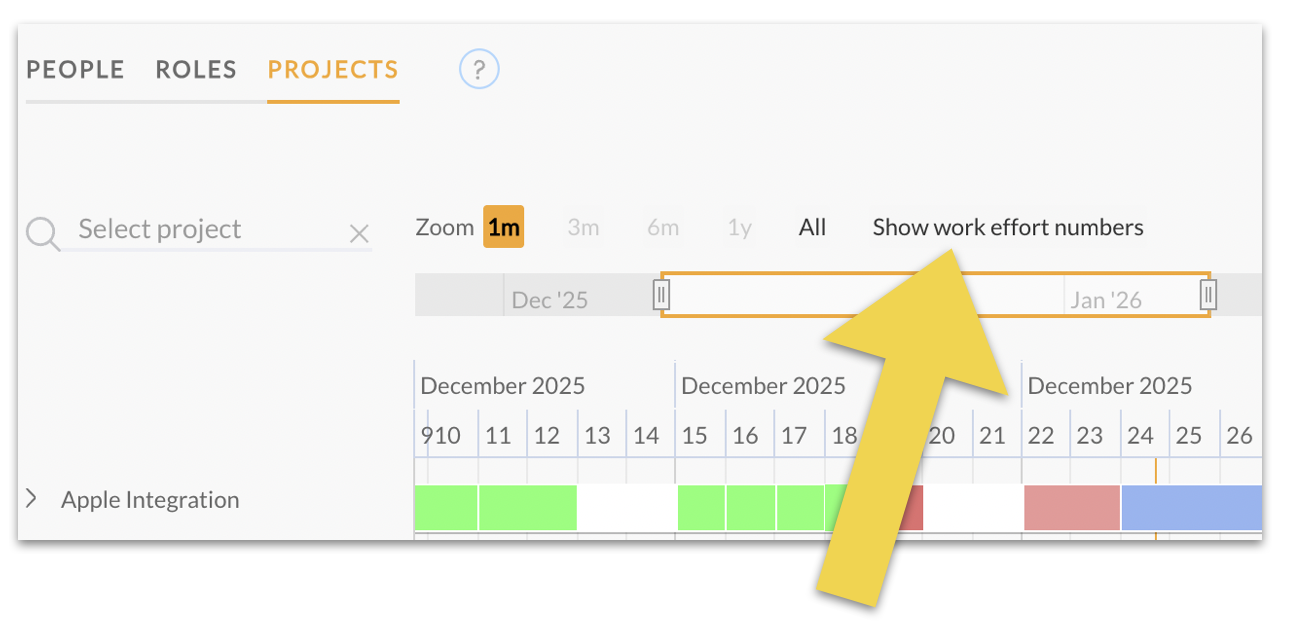Open the help popup via the question mark icon
The image size is (1312, 636).
(478, 68)
